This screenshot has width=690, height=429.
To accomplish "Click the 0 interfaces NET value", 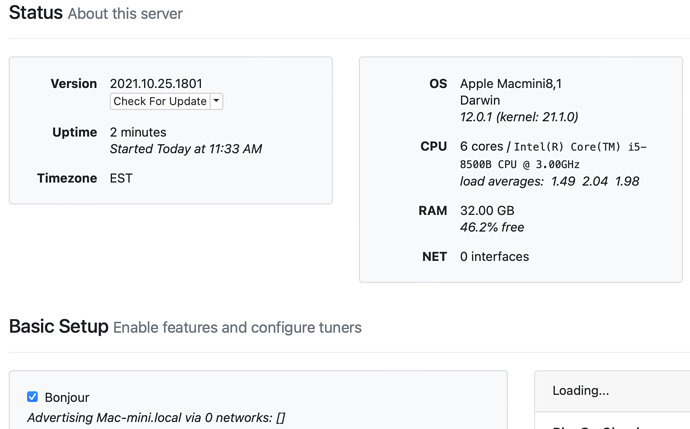I will 494,256.
